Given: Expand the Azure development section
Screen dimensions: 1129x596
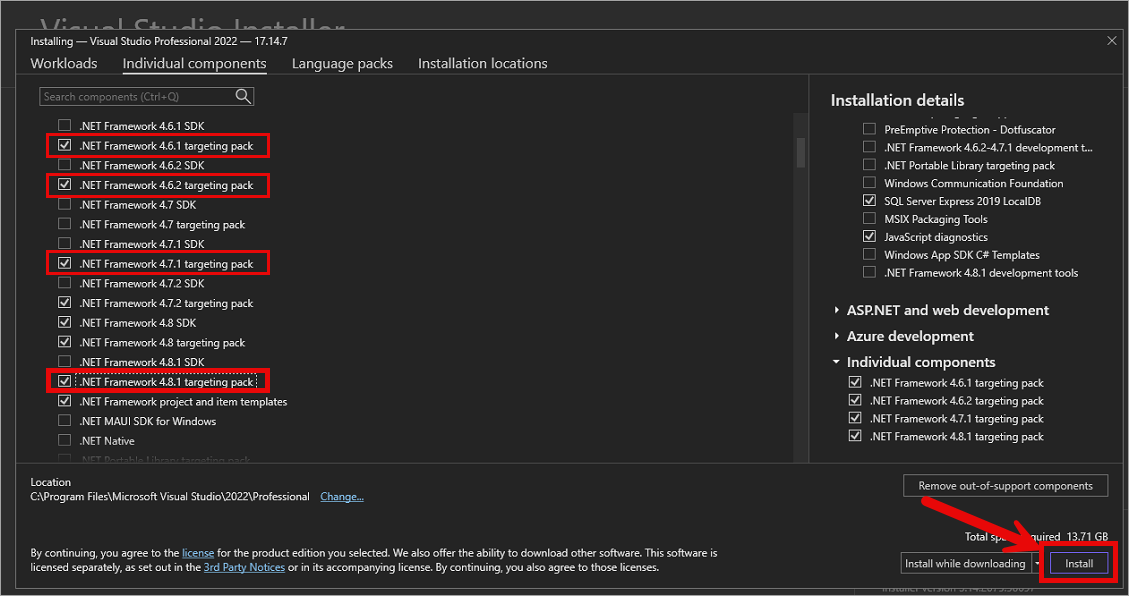Looking at the screenshot, I should [x=836, y=336].
